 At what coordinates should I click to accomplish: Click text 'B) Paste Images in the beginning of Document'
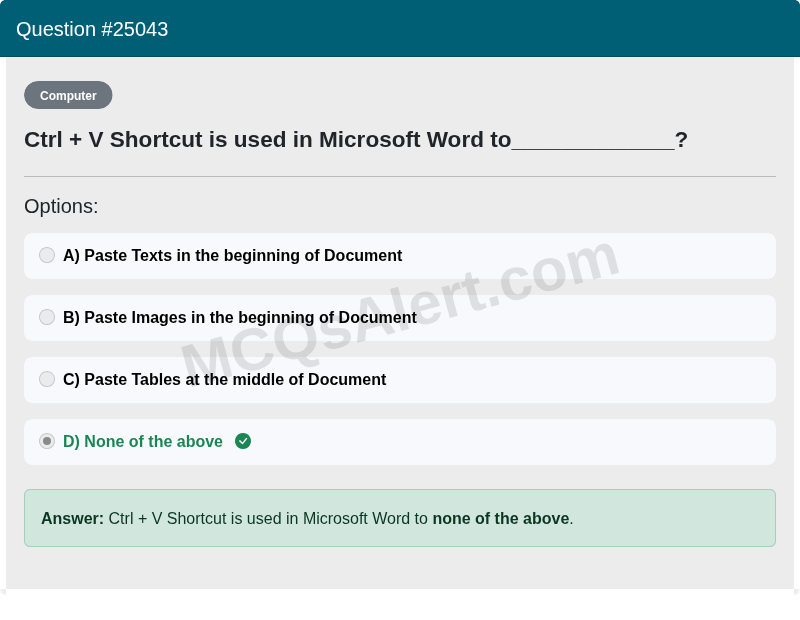240,317
